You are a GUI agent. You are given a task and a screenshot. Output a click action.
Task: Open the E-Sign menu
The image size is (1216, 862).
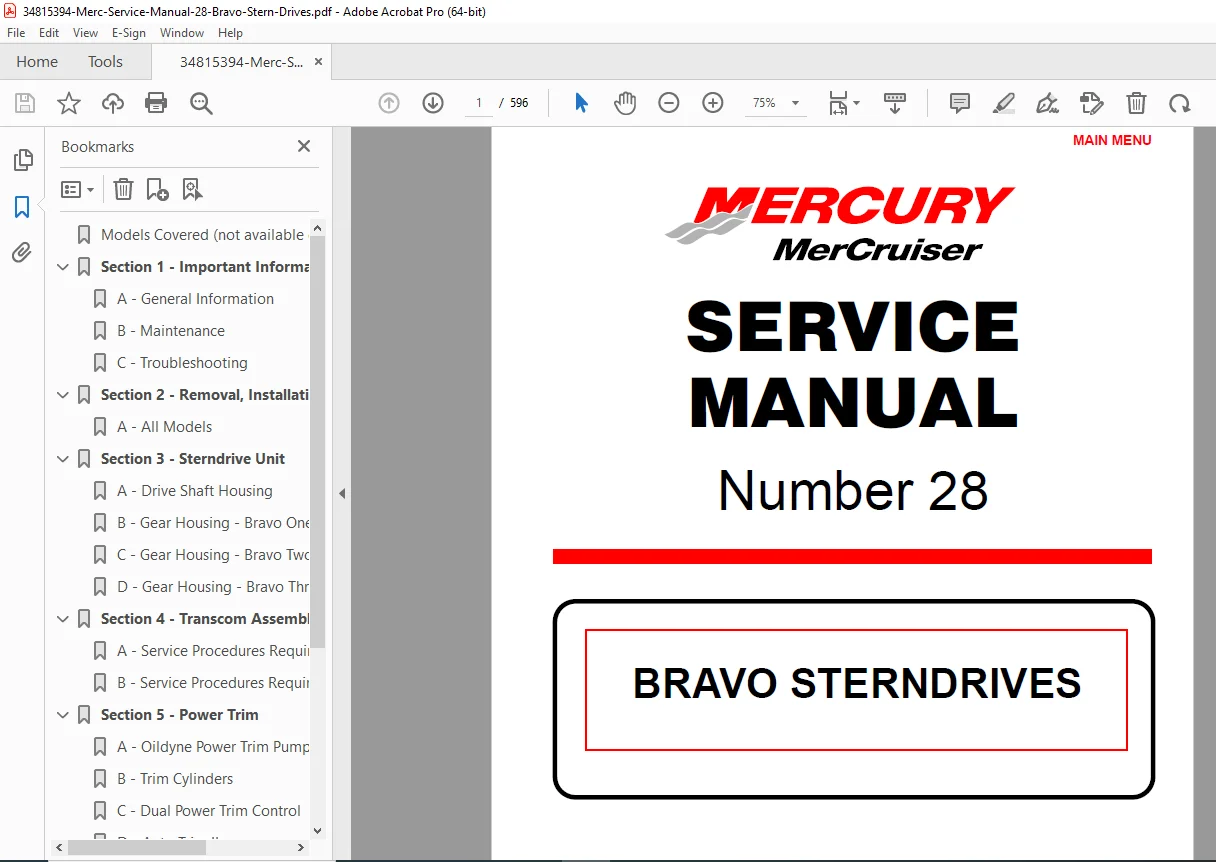pos(129,33)
